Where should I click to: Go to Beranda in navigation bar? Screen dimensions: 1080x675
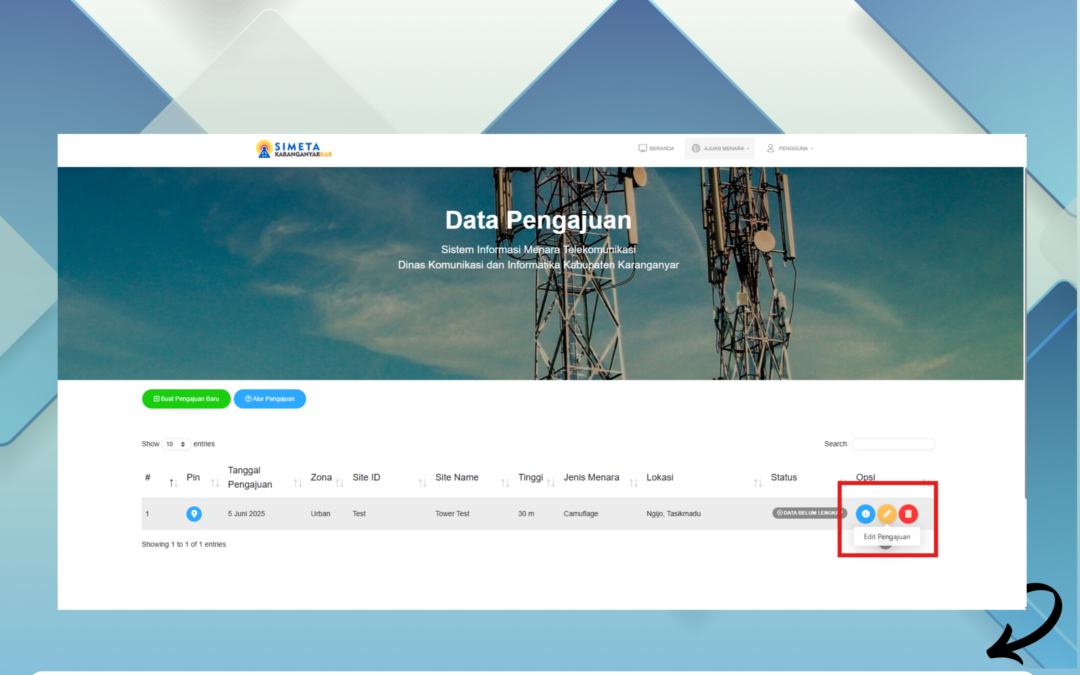pyautogui.click(x=656, y=148)
